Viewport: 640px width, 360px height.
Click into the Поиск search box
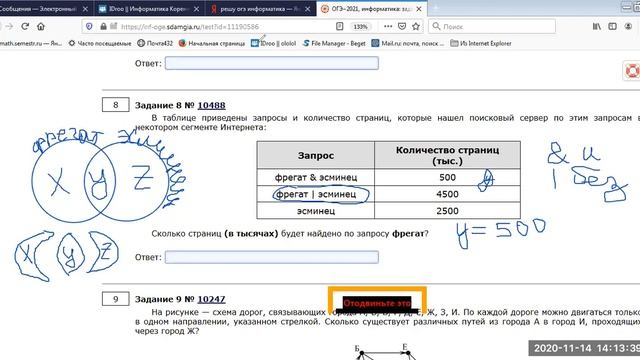(x=492, y=27)
